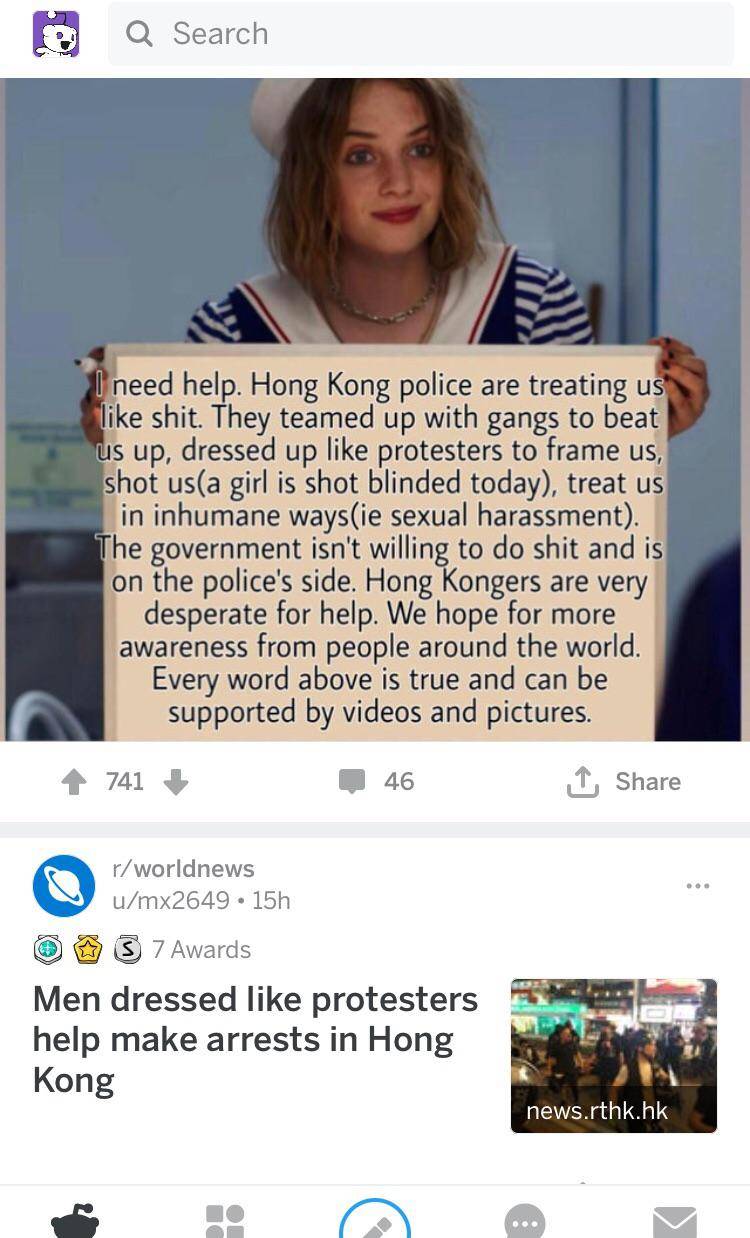Open the comments bubble icon
The height and width of the screenshot is (1238, 750).
click(x=352, y=782)
